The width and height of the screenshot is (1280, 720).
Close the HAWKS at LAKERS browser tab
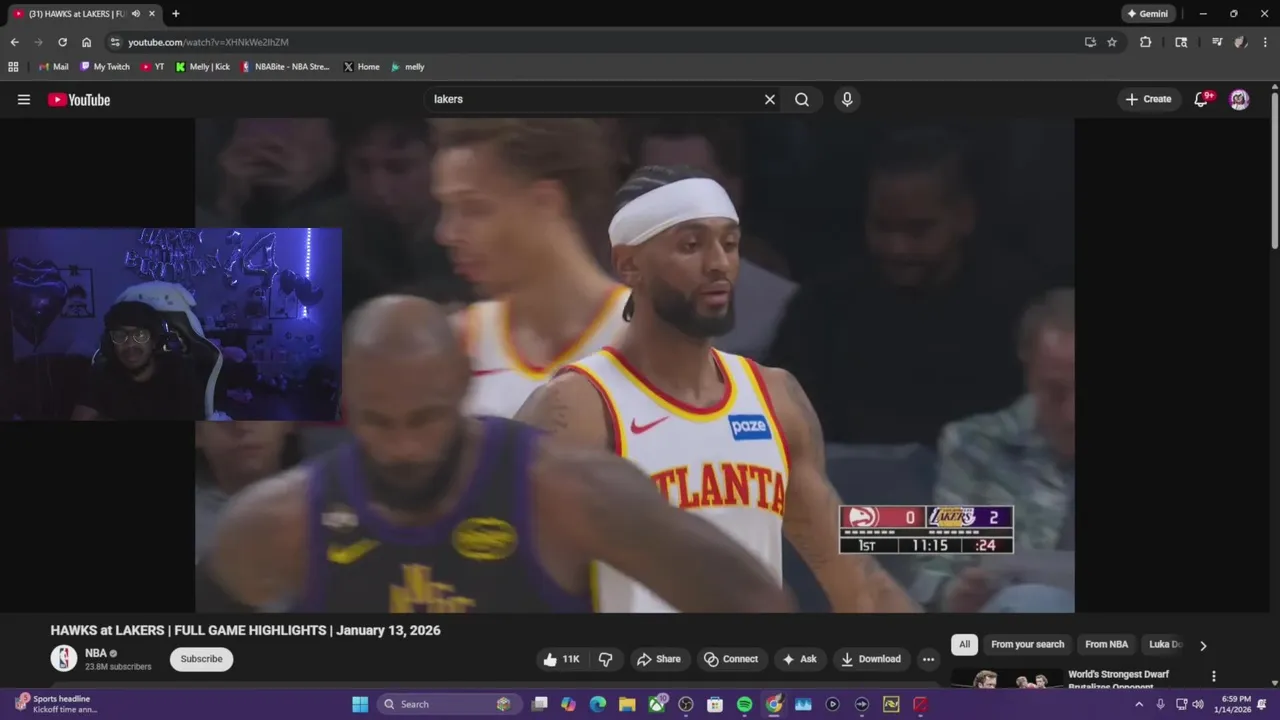pos(152,14)
